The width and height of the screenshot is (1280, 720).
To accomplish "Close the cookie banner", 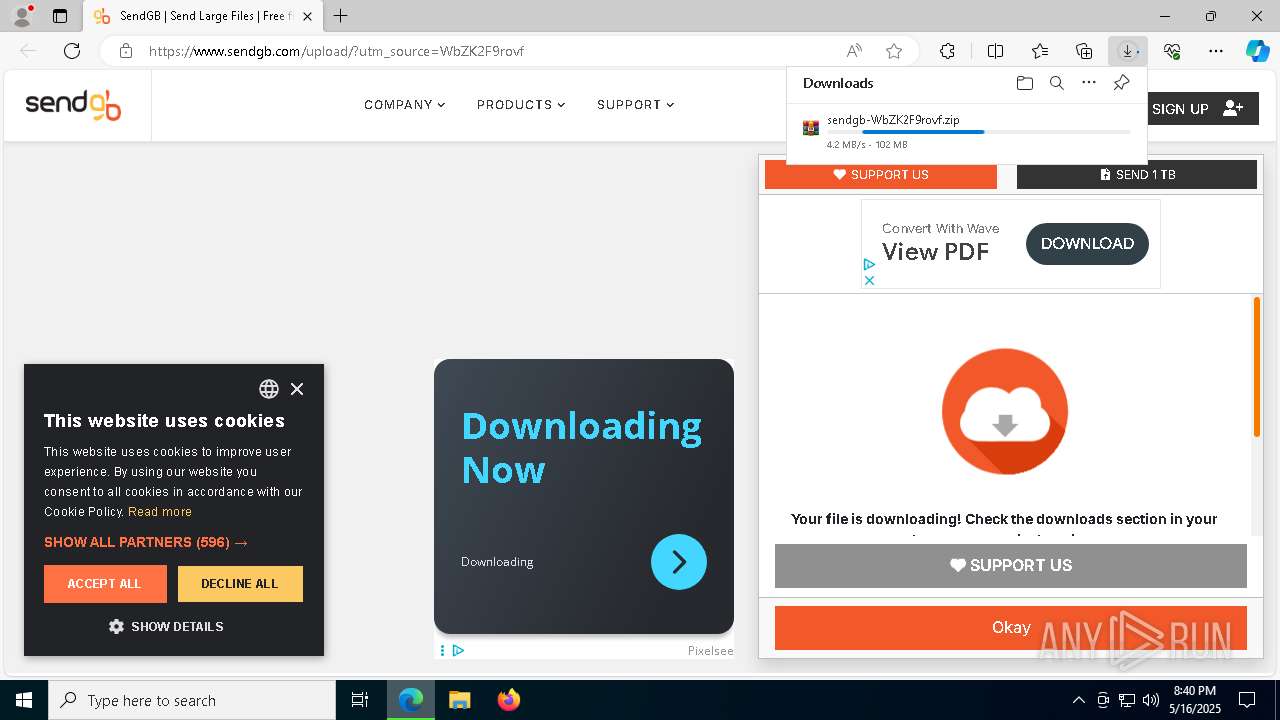I will (x=297, y=389).
